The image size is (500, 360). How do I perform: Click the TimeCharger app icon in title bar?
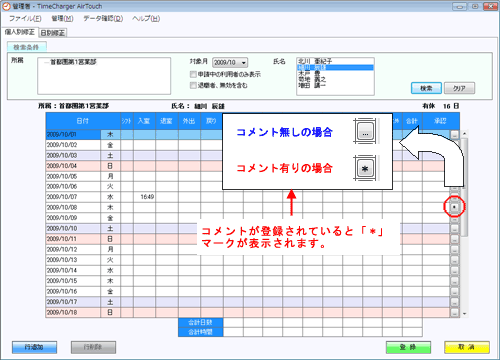[6, 6]
